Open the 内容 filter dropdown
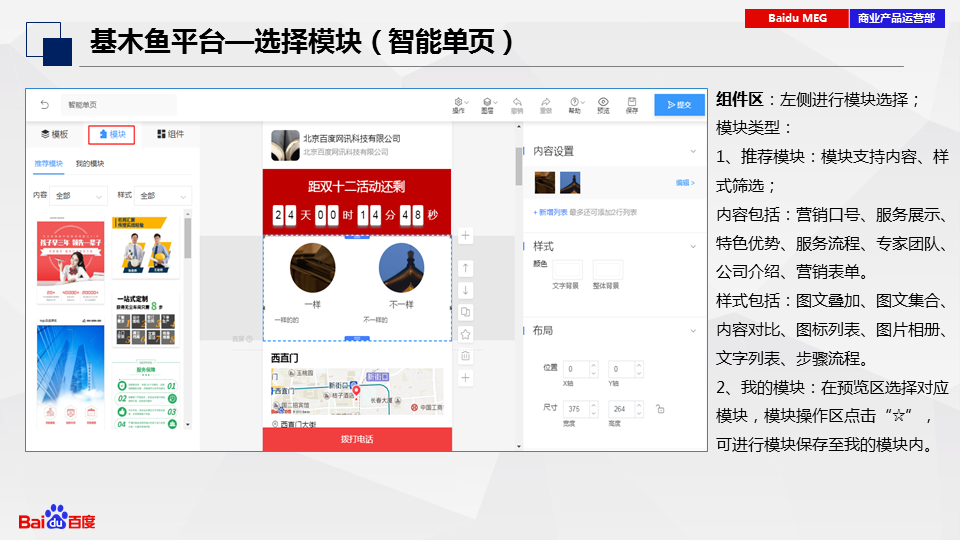This screenshot has width=960, height=540. click(x=78, y=196)
